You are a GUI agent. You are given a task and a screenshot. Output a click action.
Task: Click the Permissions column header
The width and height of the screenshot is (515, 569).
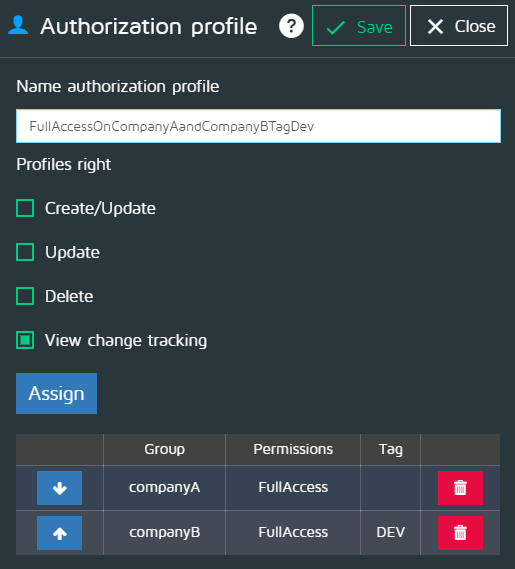coord(293,449)
